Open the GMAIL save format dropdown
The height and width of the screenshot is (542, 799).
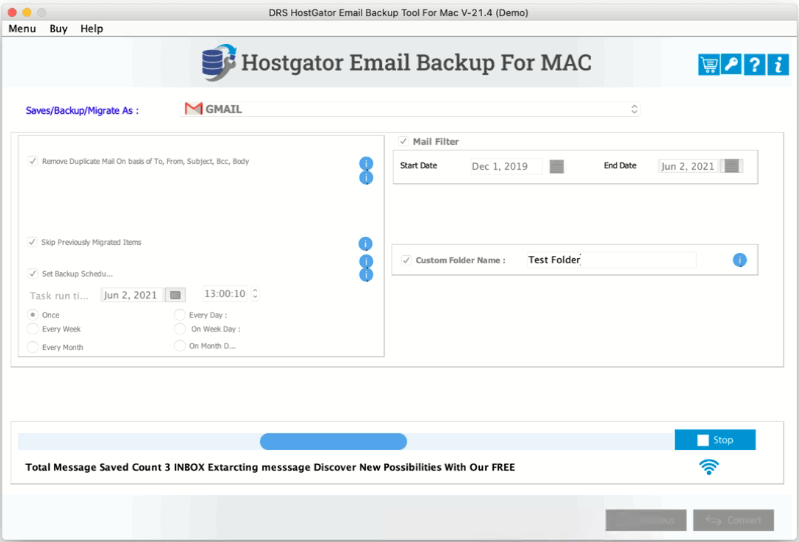pyautogui.click(x=410, y=109)
